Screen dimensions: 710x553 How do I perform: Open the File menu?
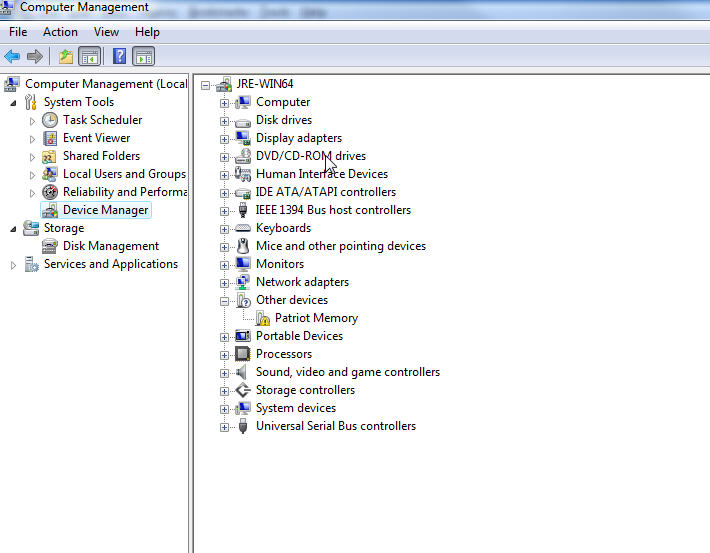(18, 32)
